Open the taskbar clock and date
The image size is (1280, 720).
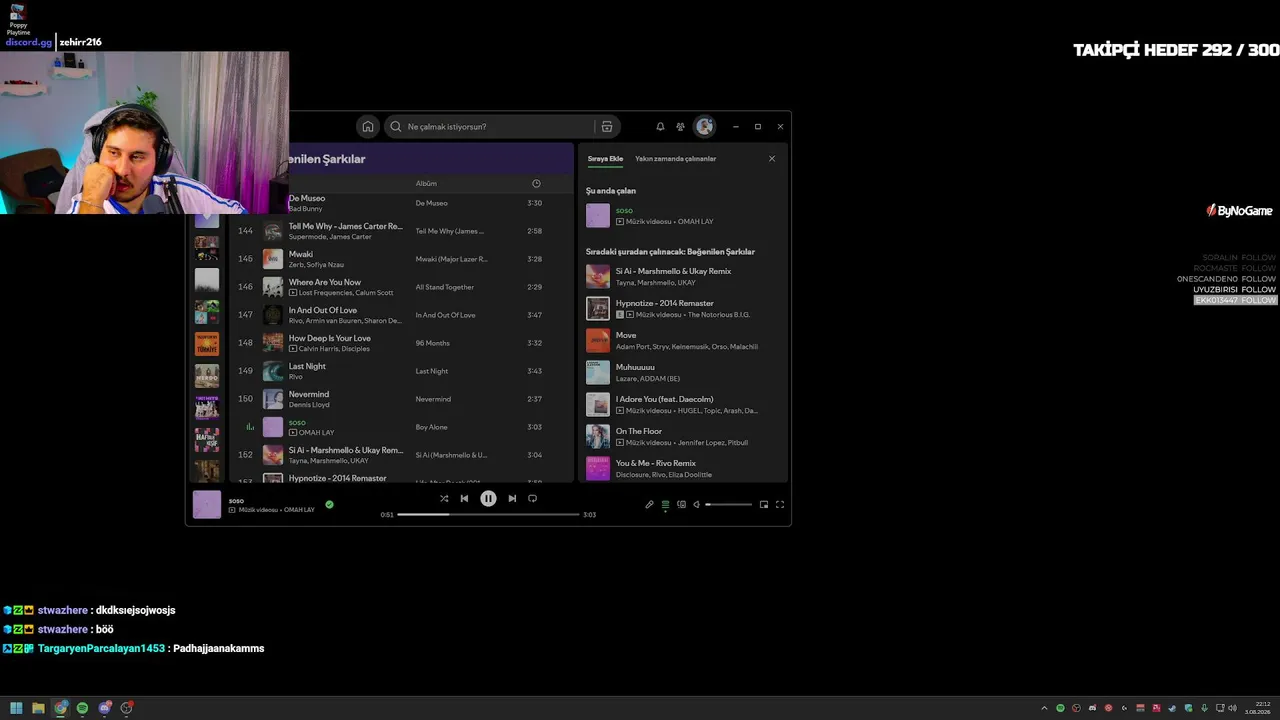pyautogui.click(x=1257, y=708)
